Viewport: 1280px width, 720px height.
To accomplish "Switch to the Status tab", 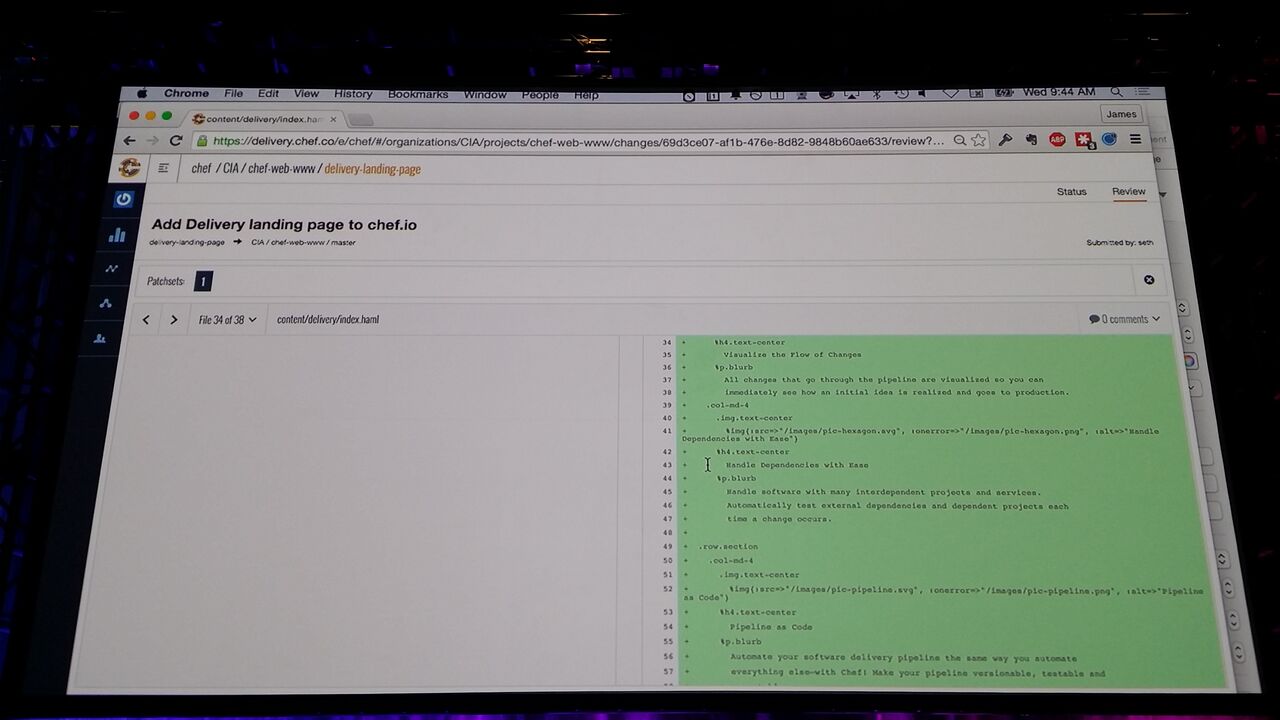I will coord(1072,191).
